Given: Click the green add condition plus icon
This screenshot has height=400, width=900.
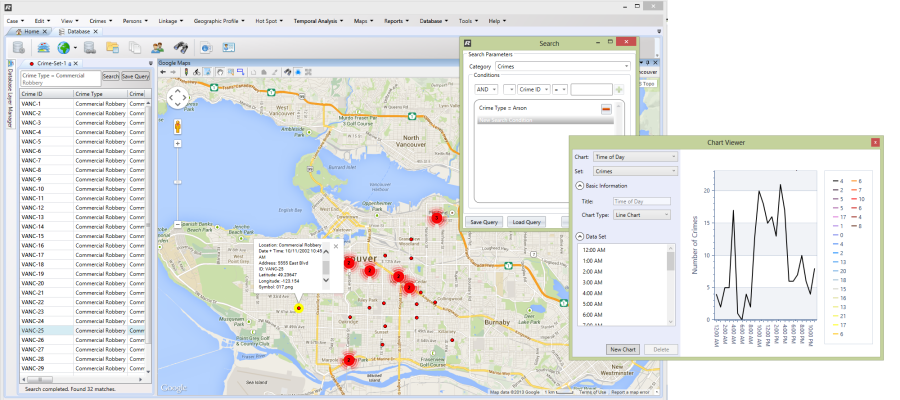Looking at the screenshot, I should (x=617, y=90).
